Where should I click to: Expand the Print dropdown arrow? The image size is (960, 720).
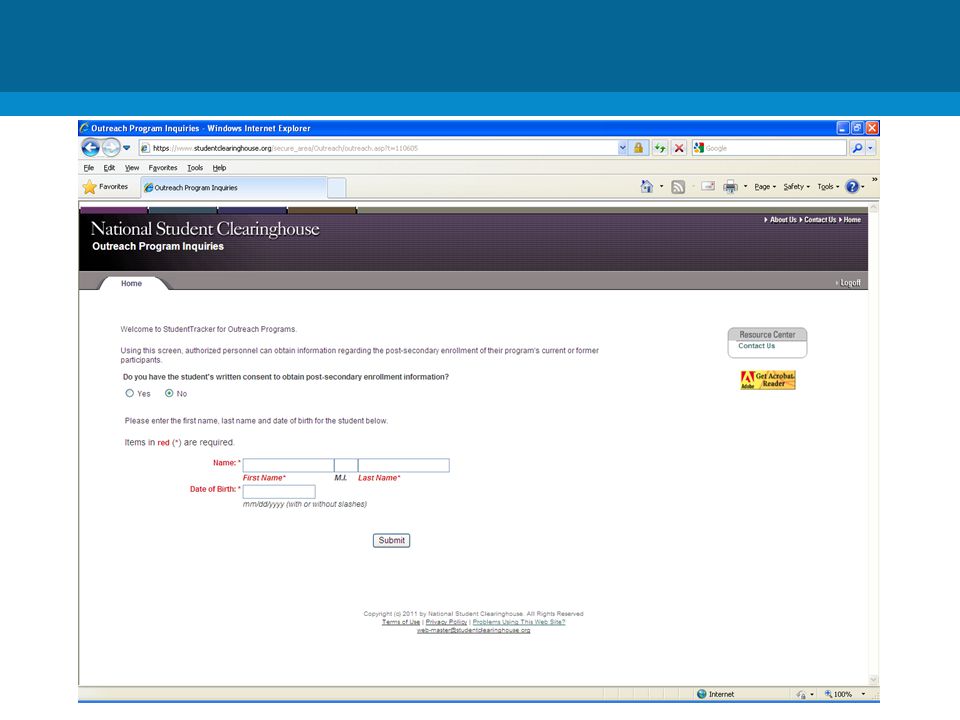[x=745, y=187]
